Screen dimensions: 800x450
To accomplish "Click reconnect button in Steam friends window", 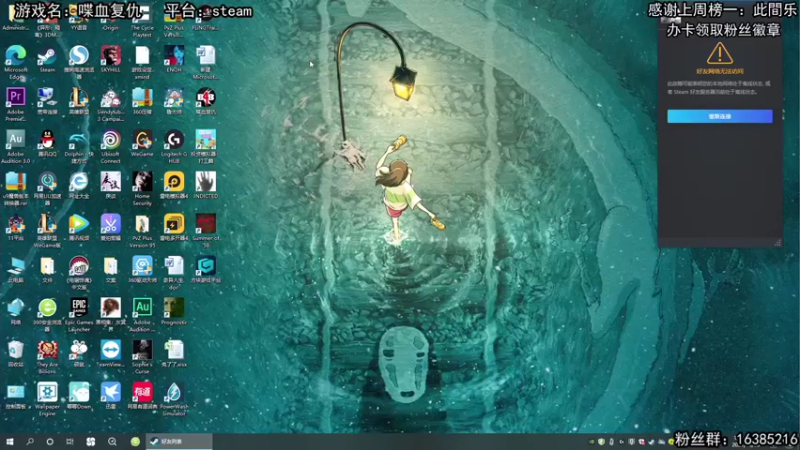I will 719,116.
